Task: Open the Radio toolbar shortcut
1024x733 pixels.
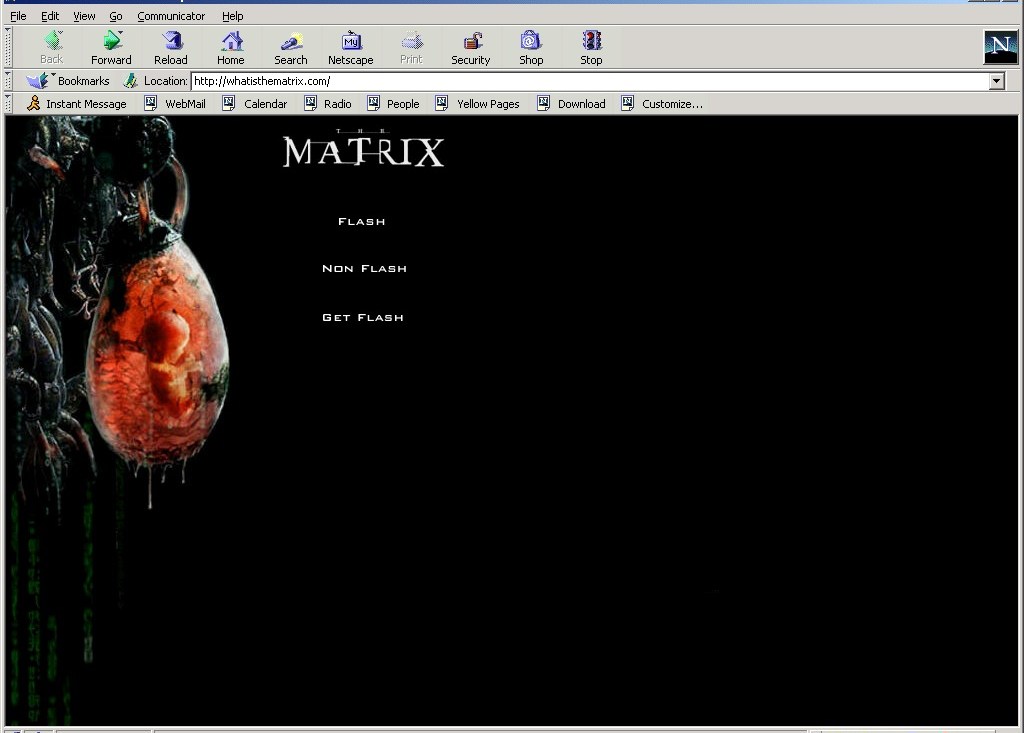Action: tap(328, 104)
